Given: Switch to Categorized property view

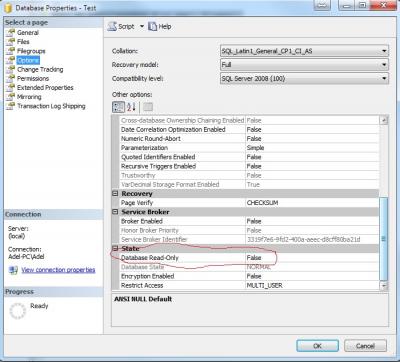Looking at the screenshot, I should [118, 107].
